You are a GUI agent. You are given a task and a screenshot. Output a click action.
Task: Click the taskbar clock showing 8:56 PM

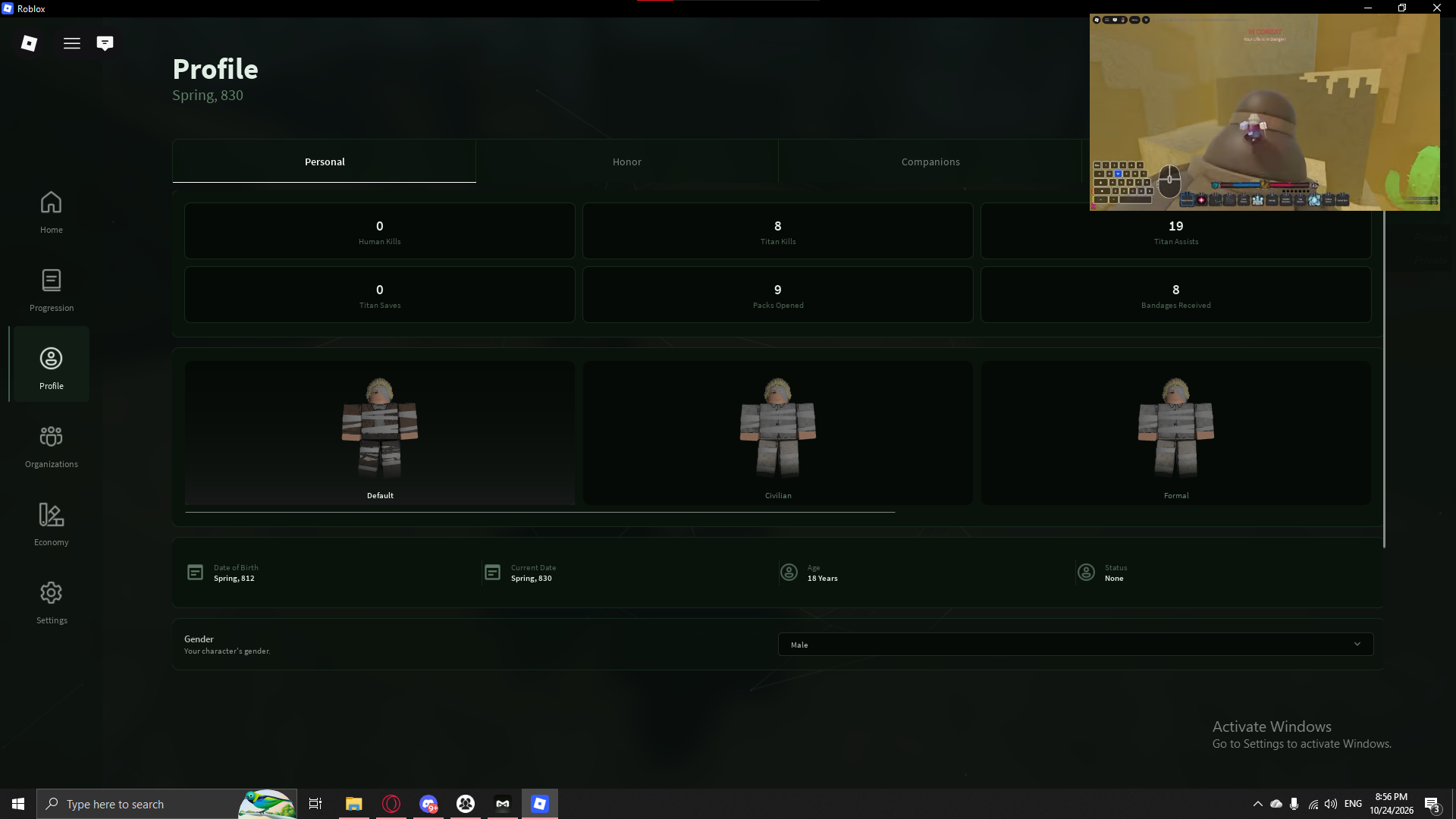[1392, 804]
